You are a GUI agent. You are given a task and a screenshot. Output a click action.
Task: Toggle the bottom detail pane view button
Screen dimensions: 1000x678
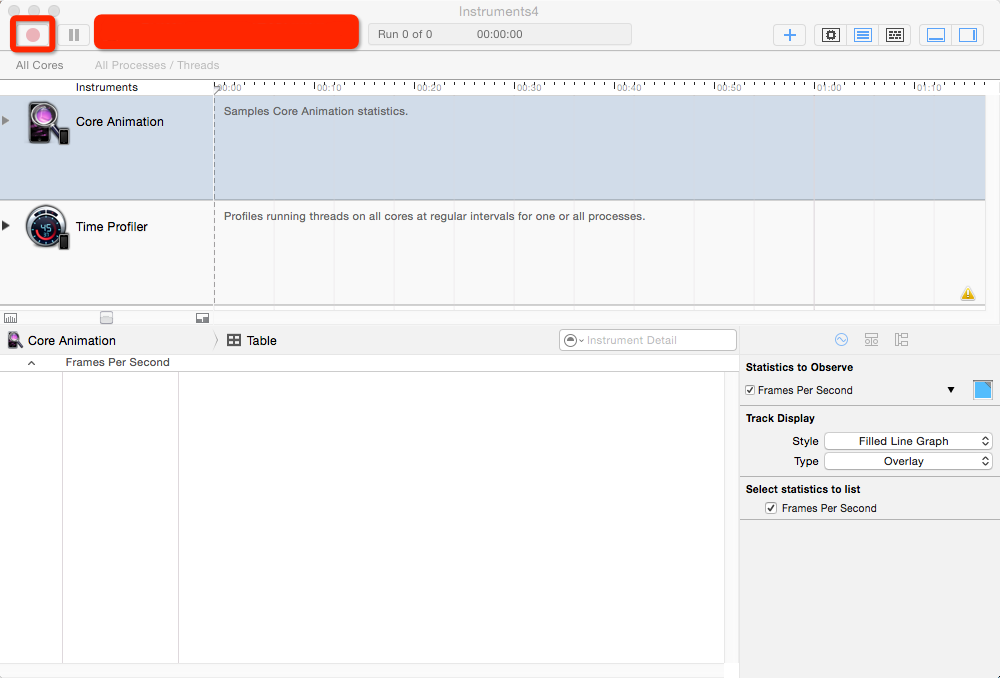tap(936, 34)
